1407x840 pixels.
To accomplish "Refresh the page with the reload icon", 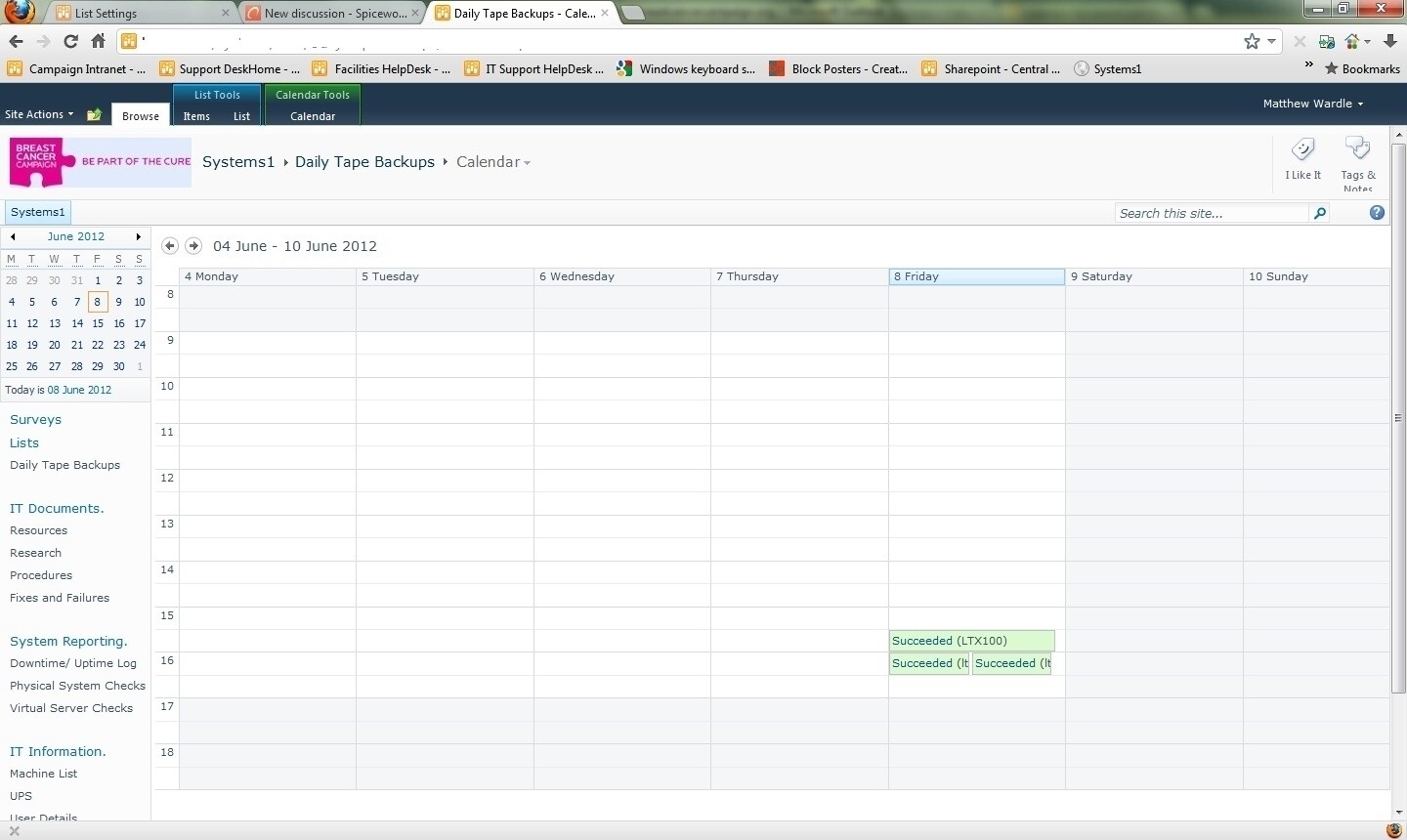I will (69, 42).
